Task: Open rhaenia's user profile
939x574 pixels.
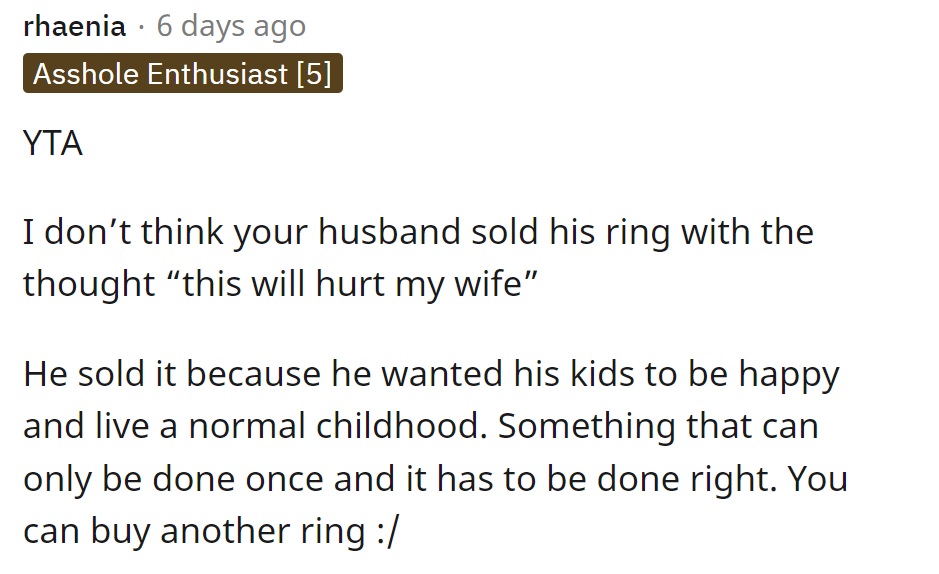Action: 74,26
